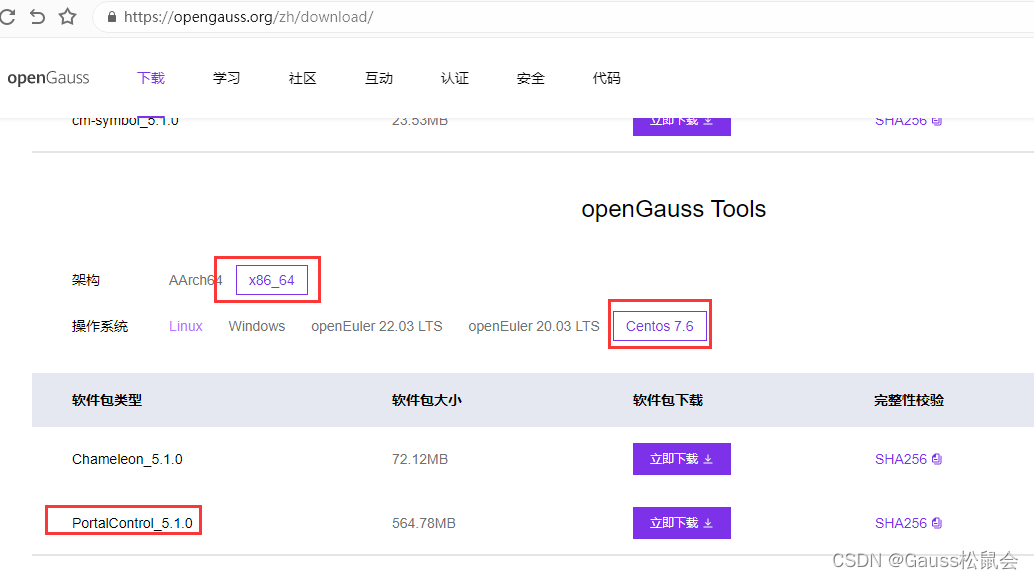This screenshot has width=1034, height=579.
Task: Open the 社区 menu item
Action: [303, 78]
